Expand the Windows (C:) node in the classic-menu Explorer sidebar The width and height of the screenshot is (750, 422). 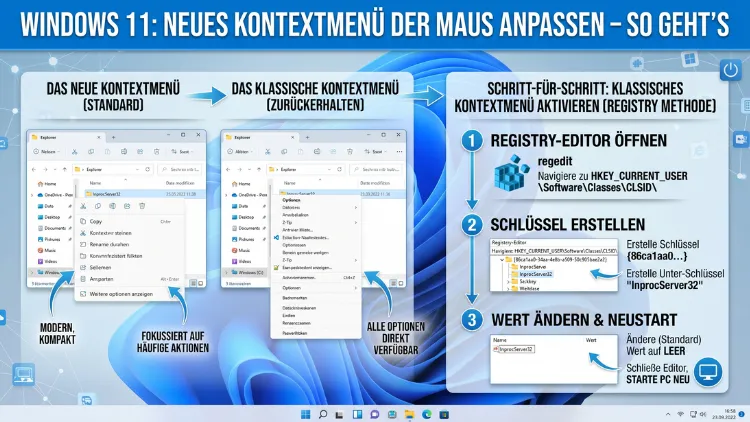coord(226,273)
